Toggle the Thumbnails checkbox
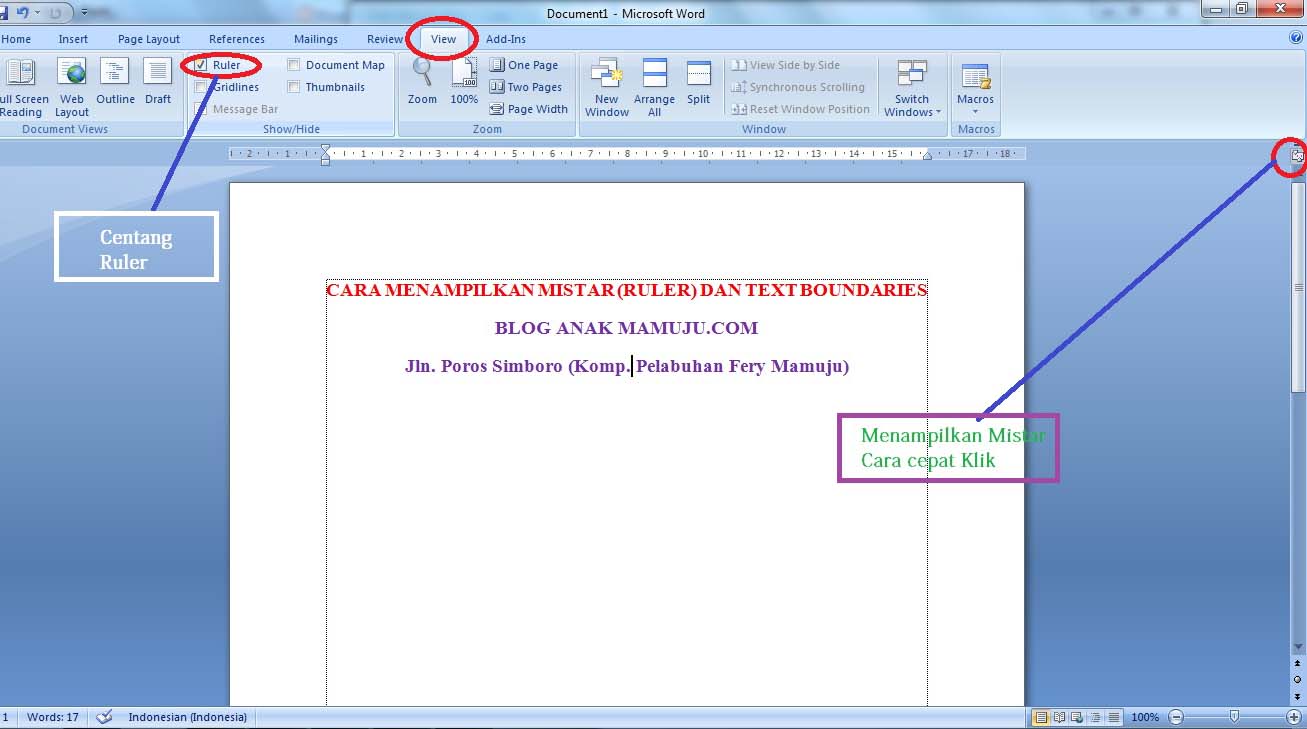This screenshot has width=1307, height=729. 294,87
